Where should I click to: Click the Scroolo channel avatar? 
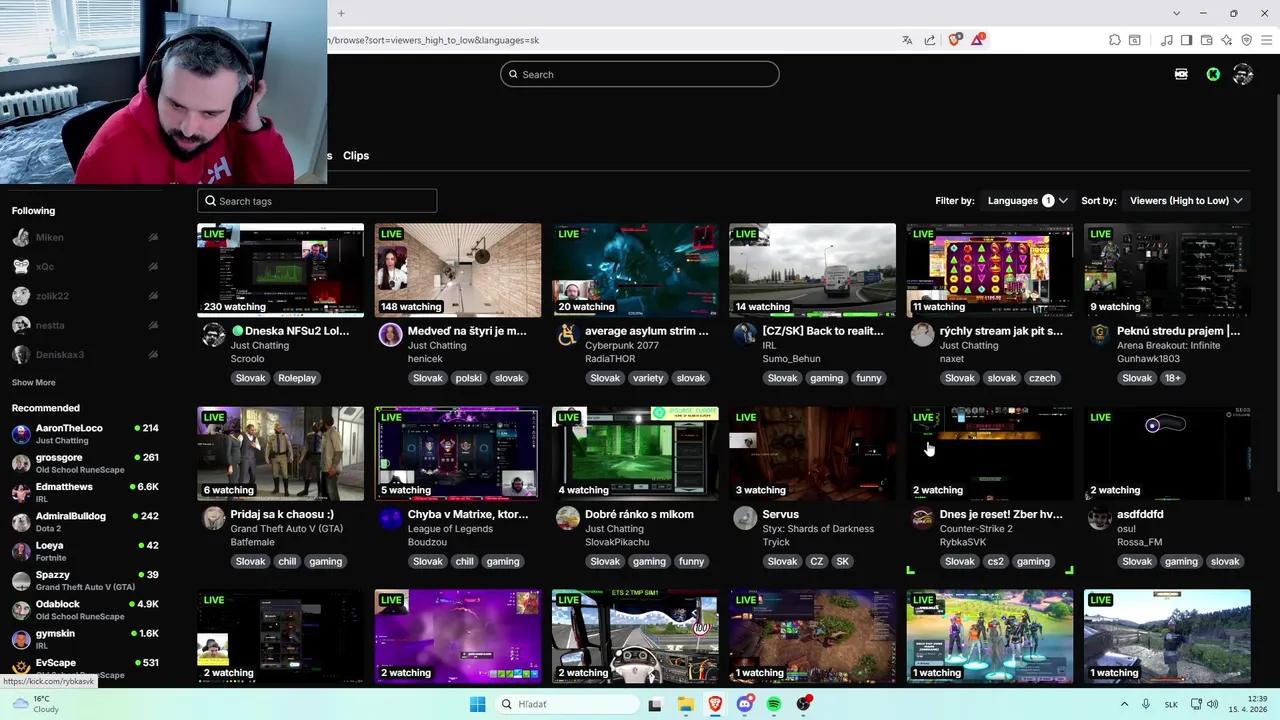(213, 335)
